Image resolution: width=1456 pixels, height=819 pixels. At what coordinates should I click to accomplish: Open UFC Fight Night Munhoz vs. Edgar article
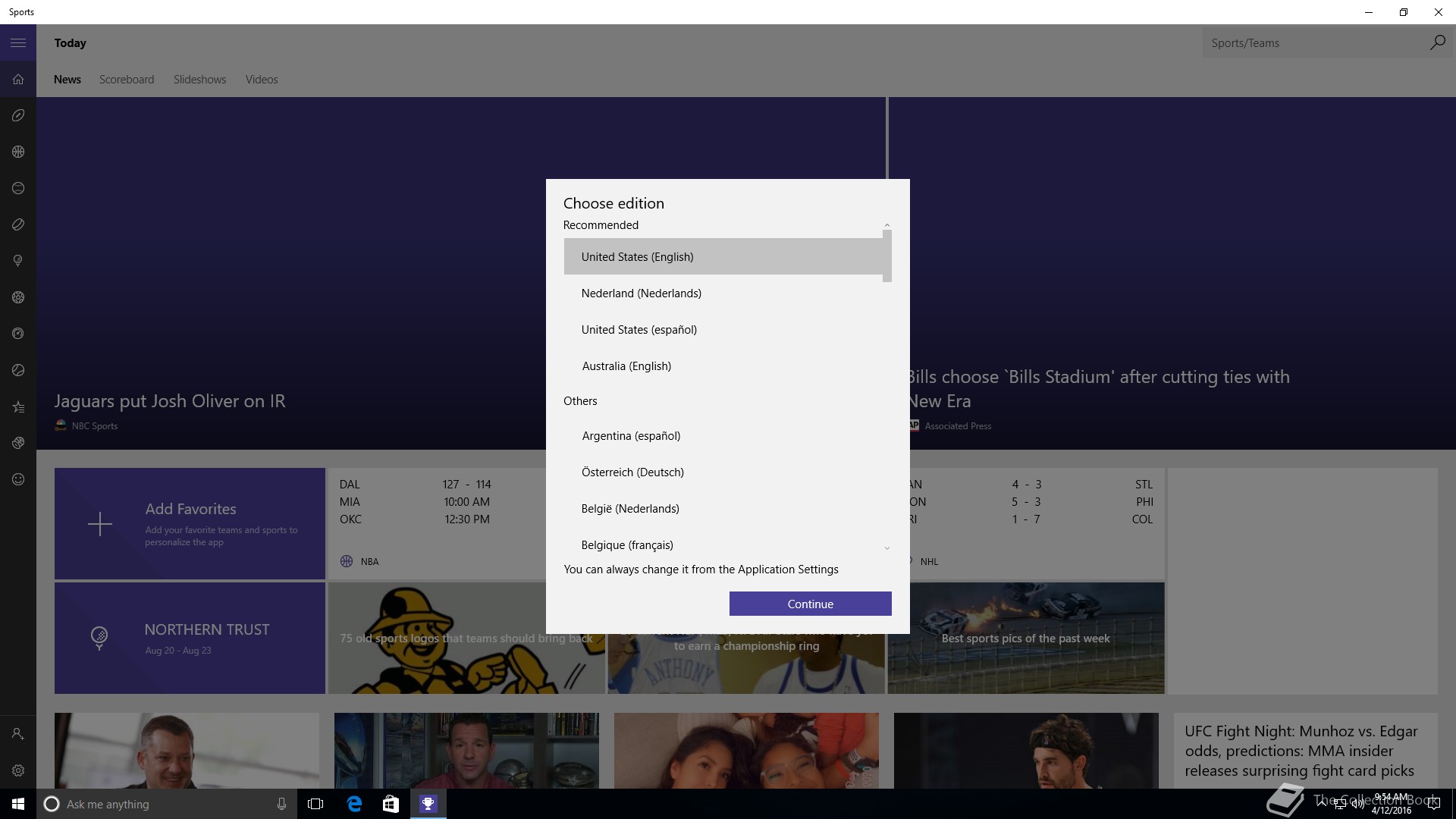[1301, 751]
